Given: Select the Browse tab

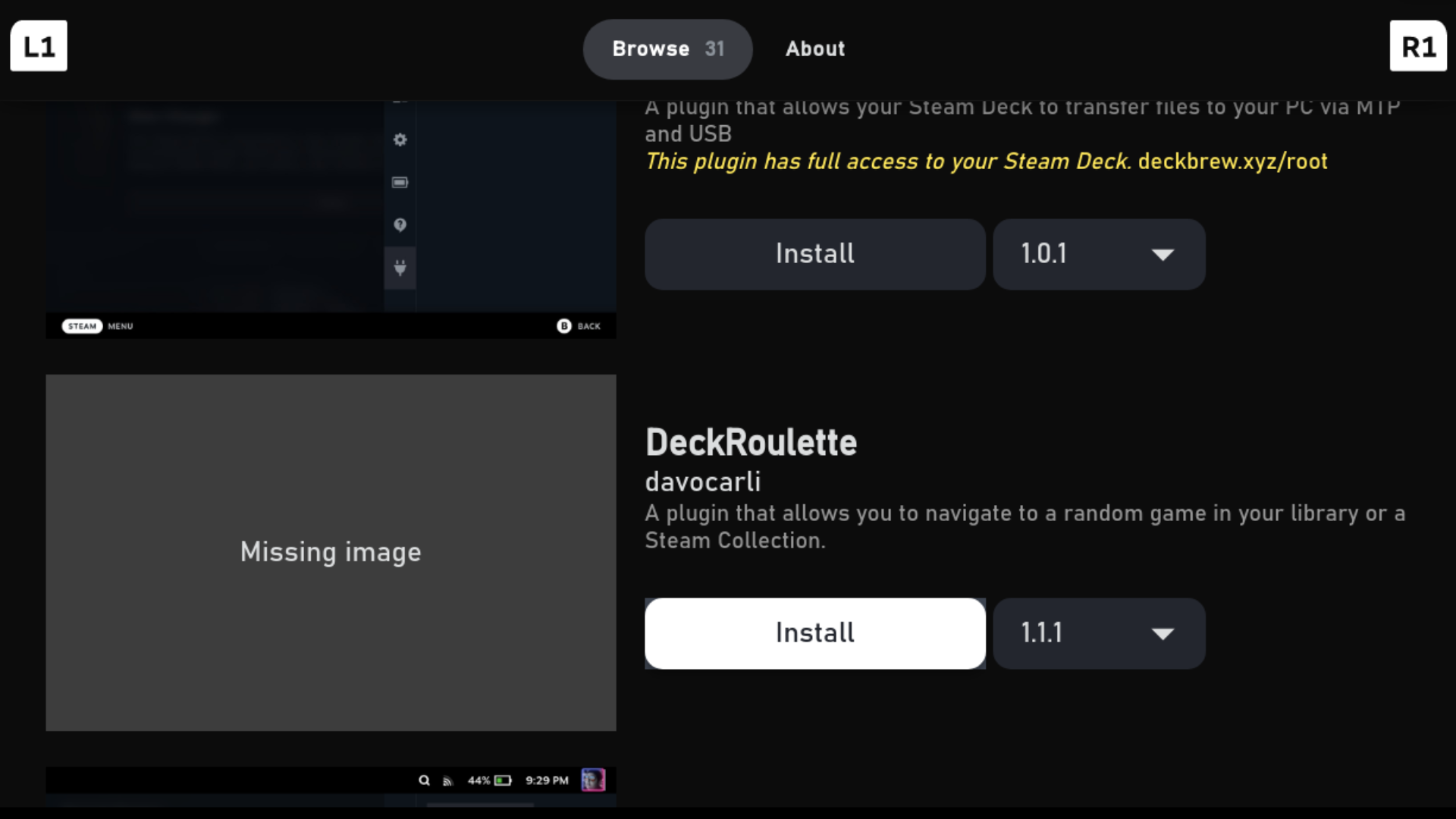Looking at the screenshot, I should click(667, 49).
